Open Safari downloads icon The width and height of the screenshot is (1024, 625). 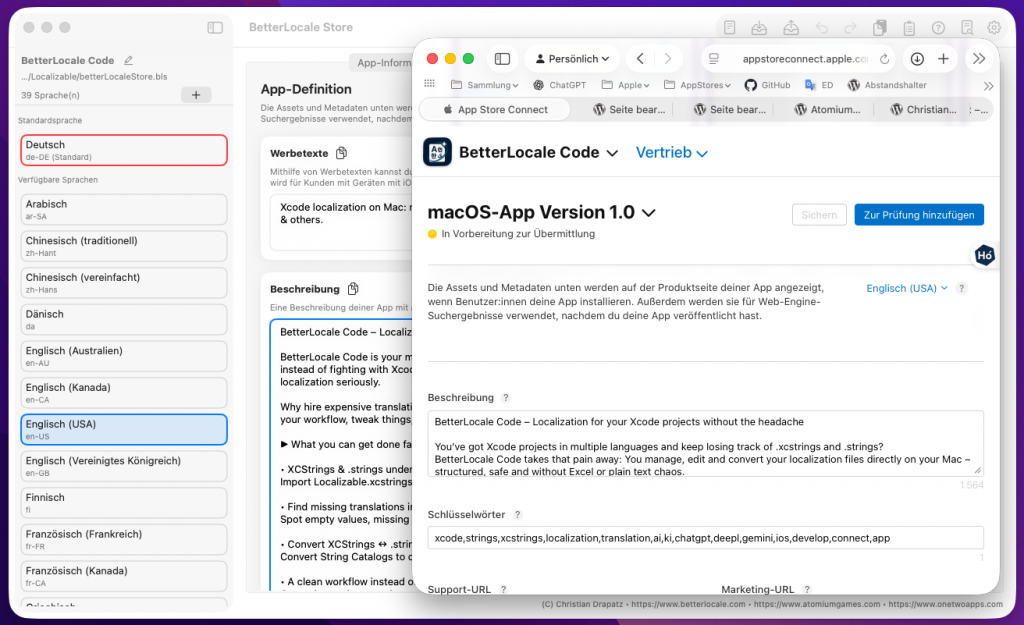point(917,59)
